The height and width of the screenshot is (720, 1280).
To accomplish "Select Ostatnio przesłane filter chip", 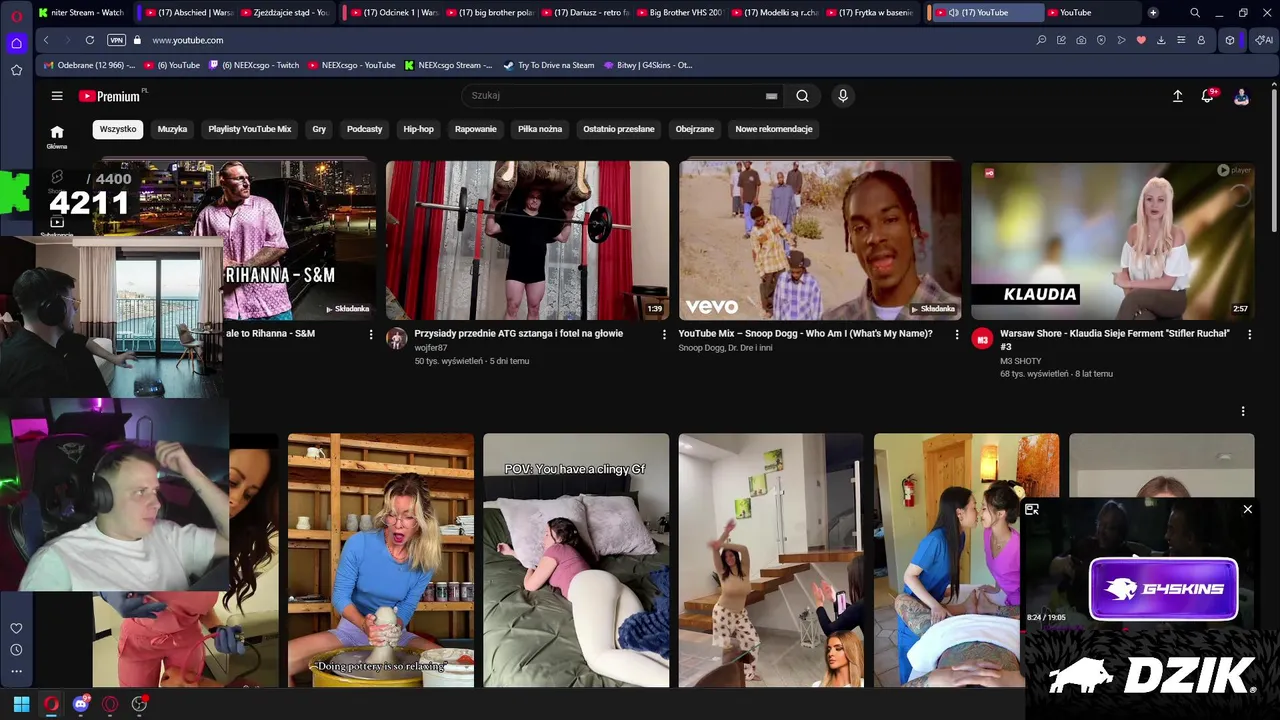I will point(619,129).
